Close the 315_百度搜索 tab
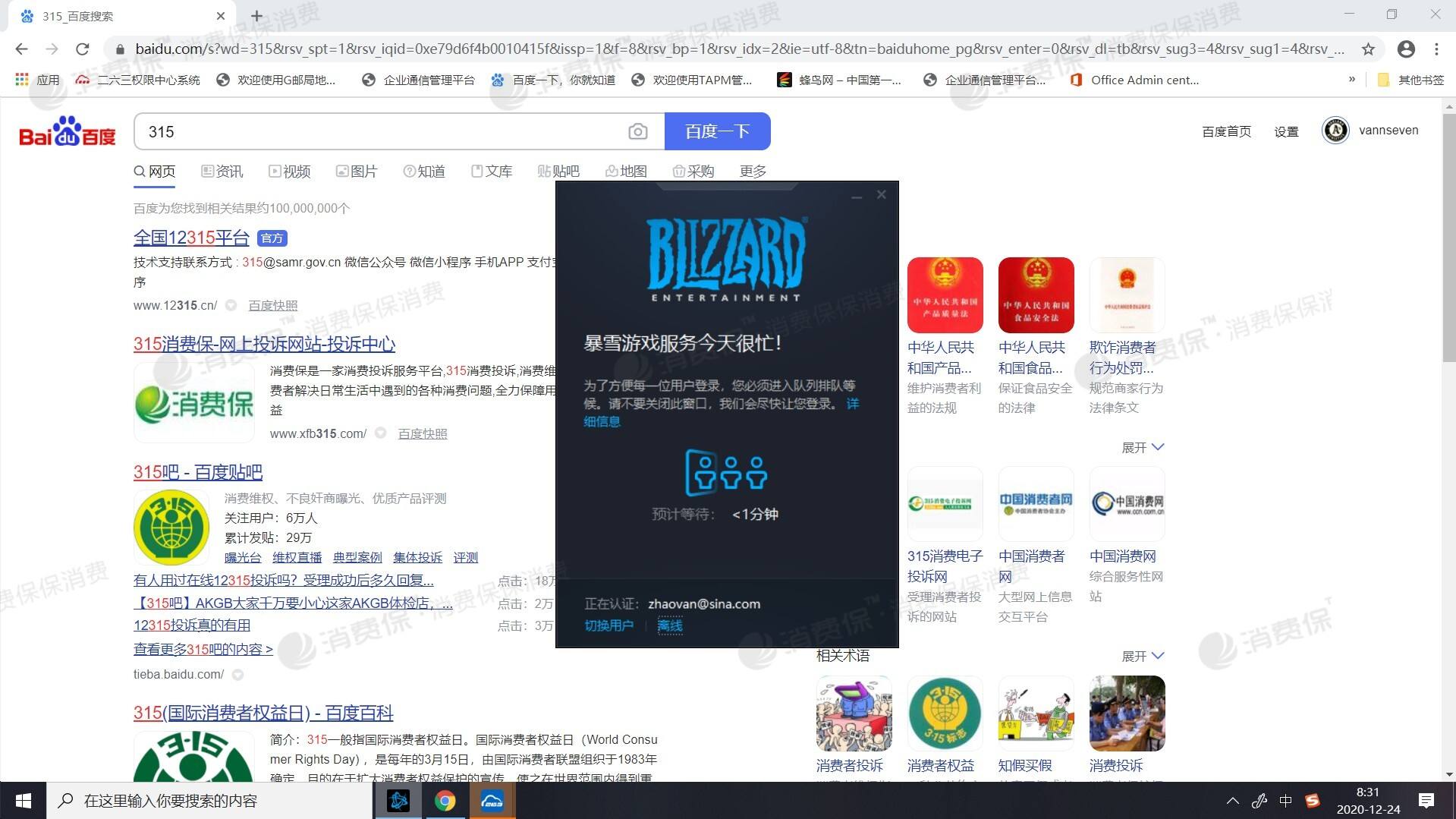The image size is (1456, 819). [221, 16]
